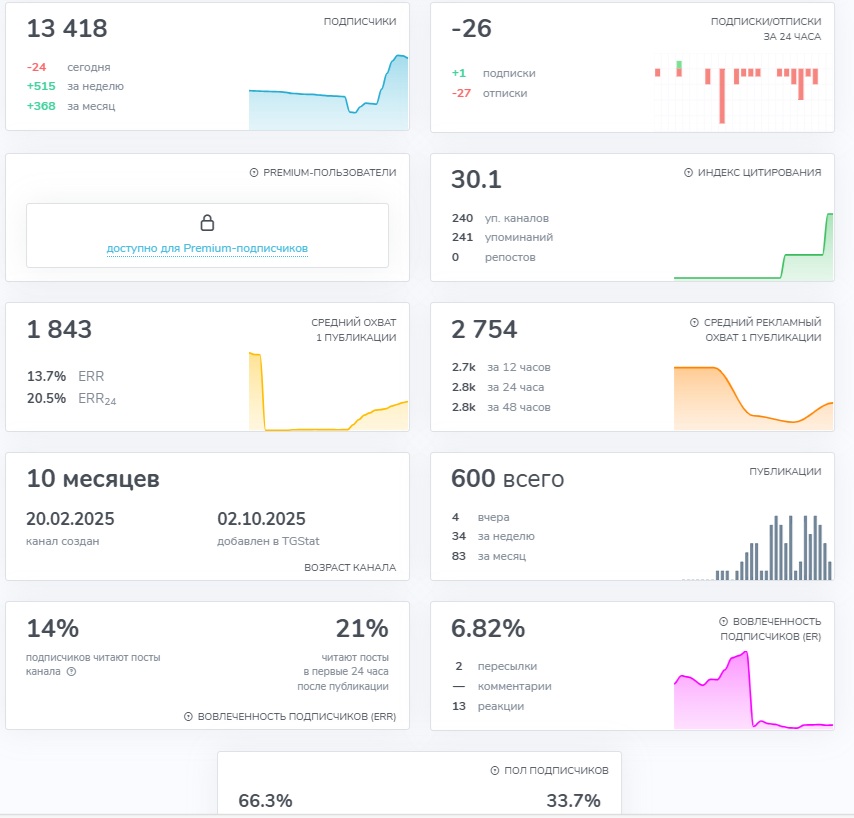The height and width of the screenshot is (818, 854).
Task: Click '83 за месяц' publications row
Action: (489, 556)
